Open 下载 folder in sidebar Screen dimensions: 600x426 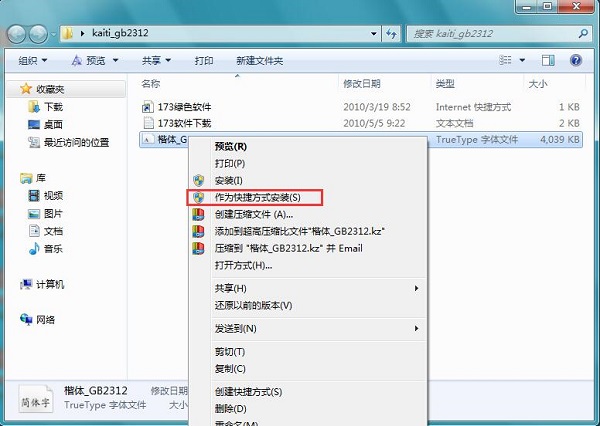pos(45,107)
